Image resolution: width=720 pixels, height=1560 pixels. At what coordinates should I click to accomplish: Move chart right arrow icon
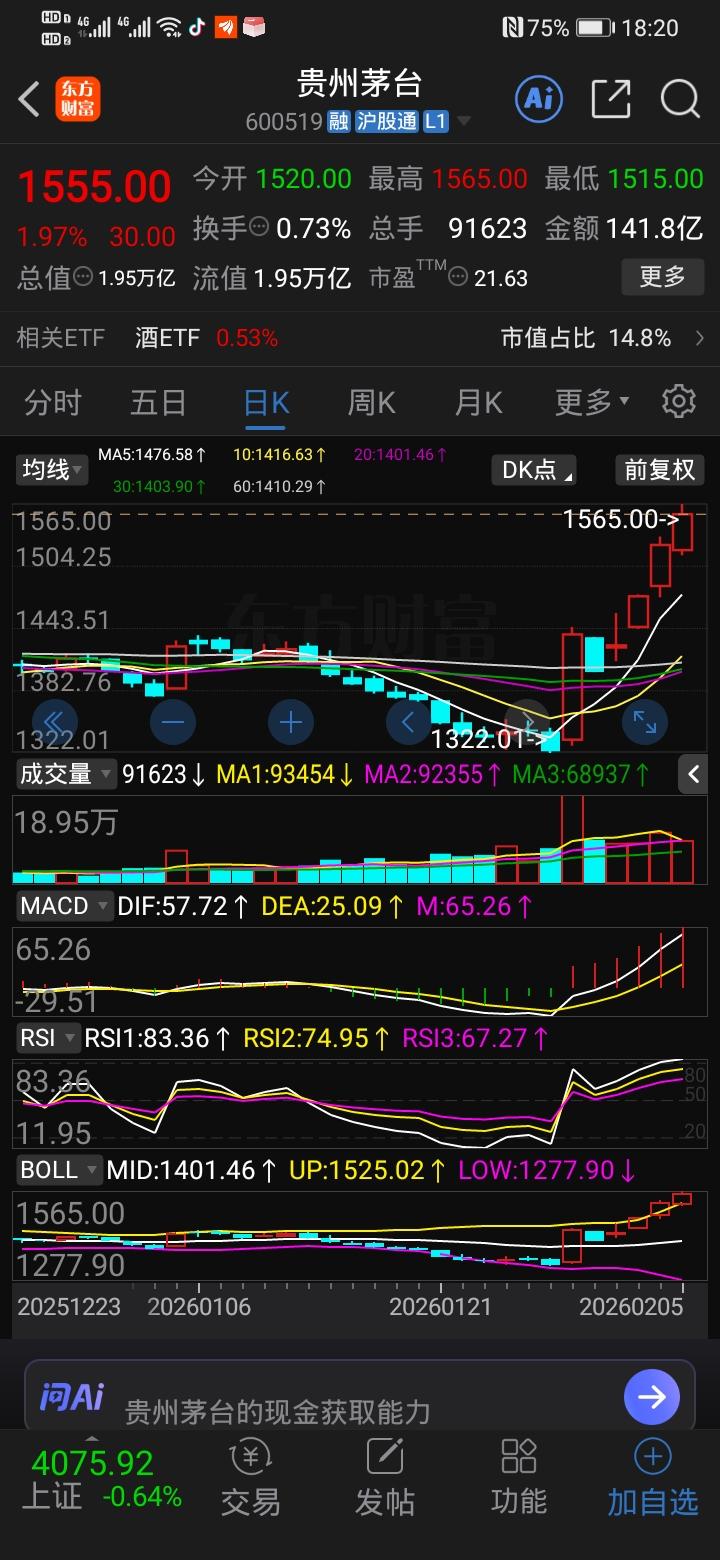click(x=527, y=721)
